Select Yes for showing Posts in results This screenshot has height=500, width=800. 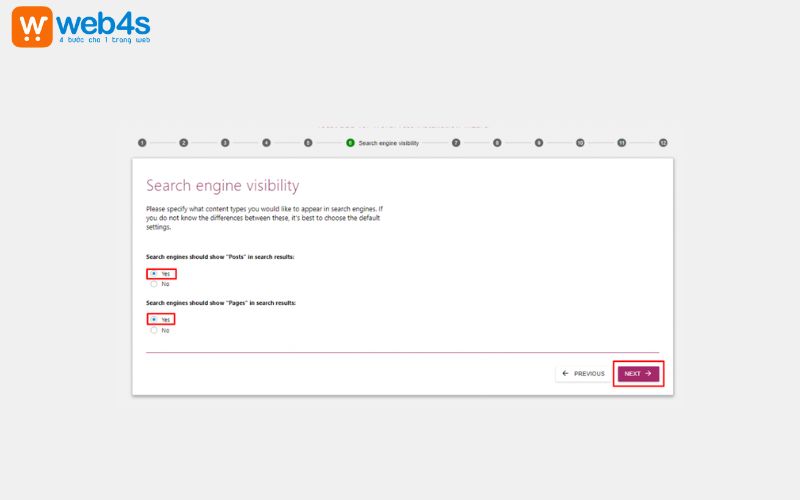point(154,273)
